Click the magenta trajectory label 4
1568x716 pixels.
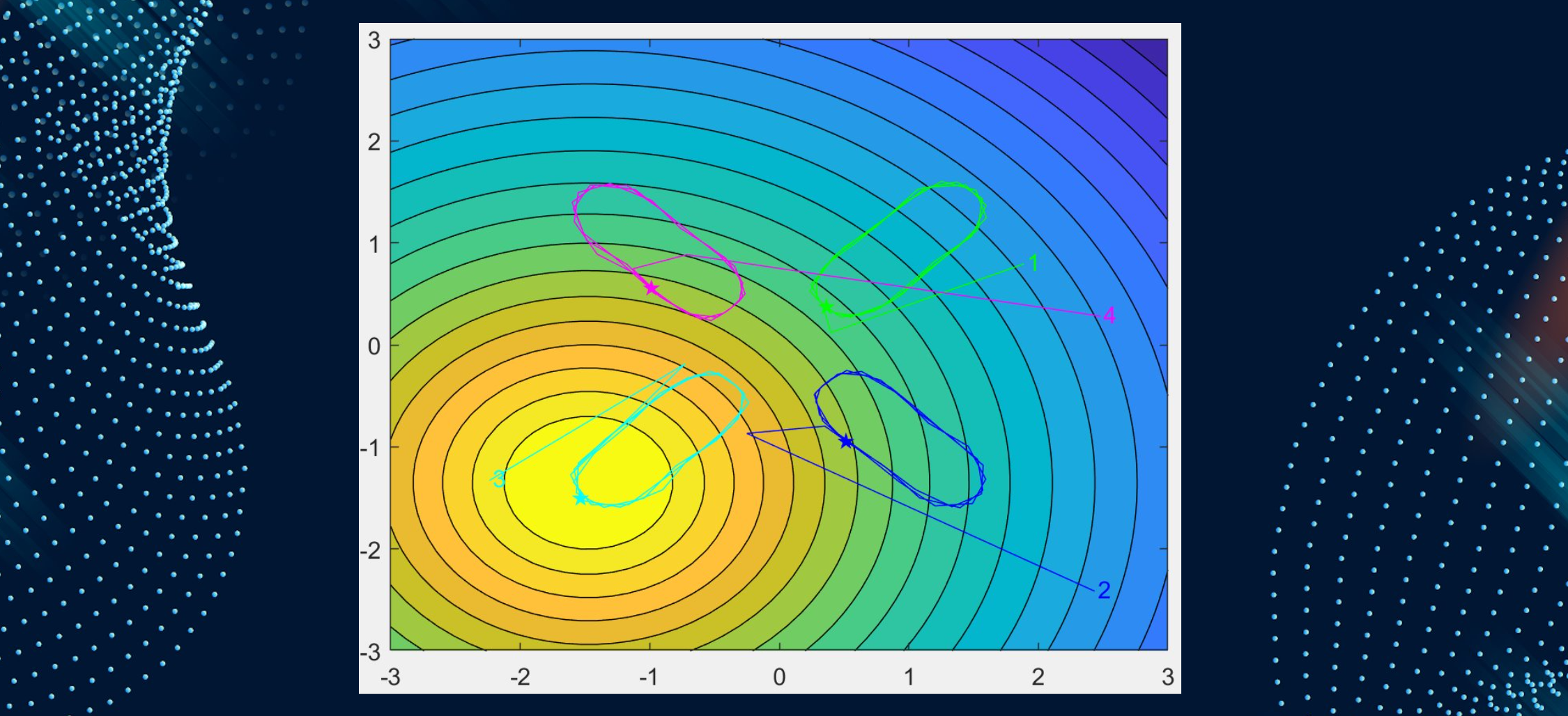click(1109, 316)
